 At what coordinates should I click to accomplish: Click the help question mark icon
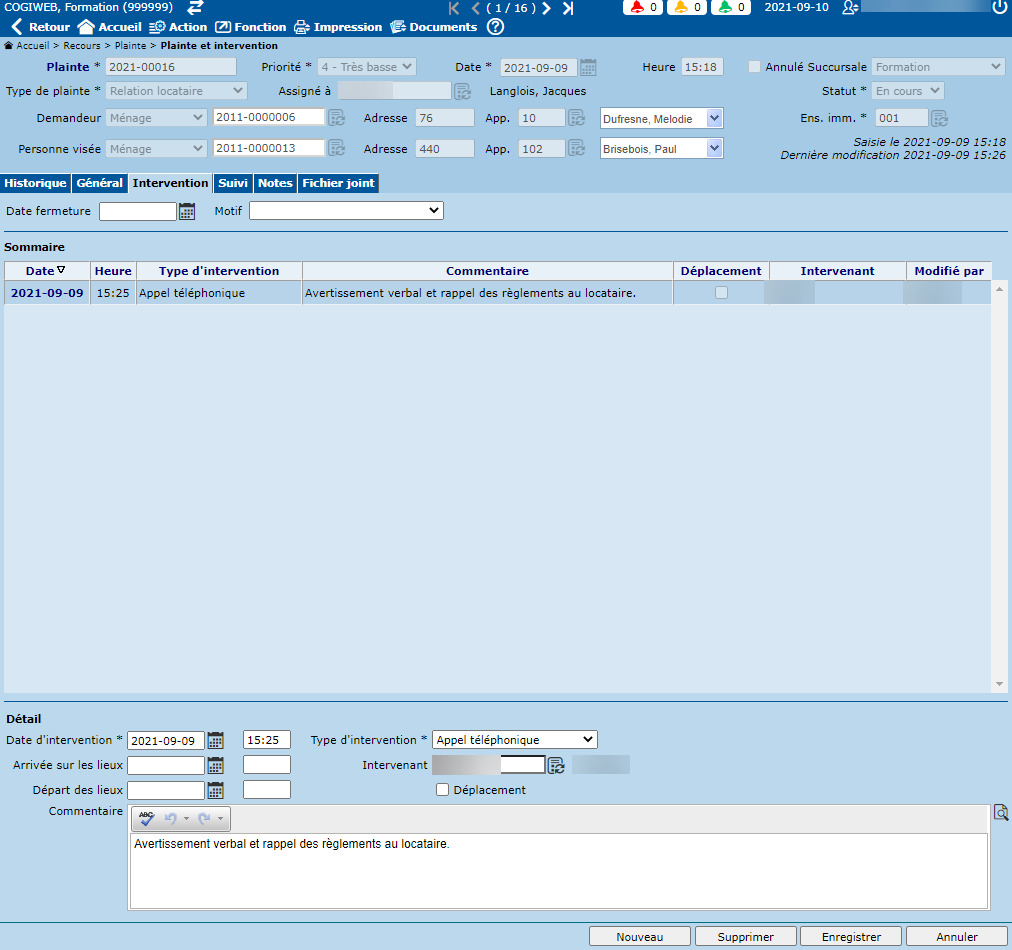[495, 27]
